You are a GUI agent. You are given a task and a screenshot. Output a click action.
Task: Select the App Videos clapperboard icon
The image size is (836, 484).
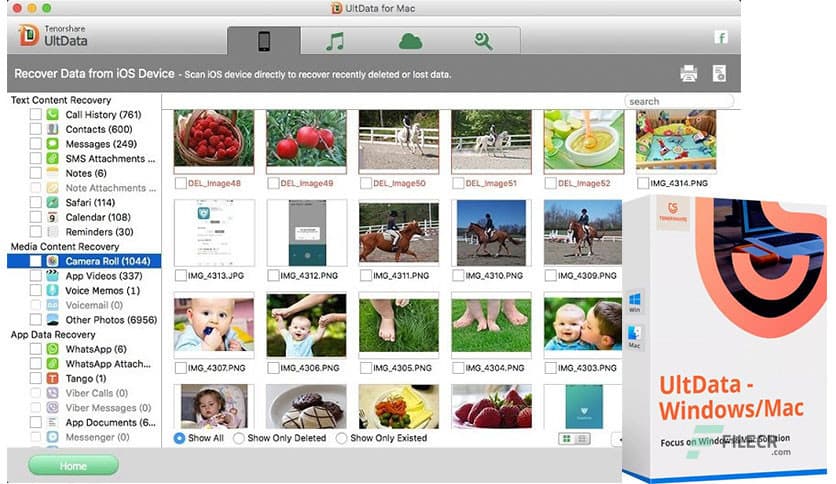[x=52, y=276]
